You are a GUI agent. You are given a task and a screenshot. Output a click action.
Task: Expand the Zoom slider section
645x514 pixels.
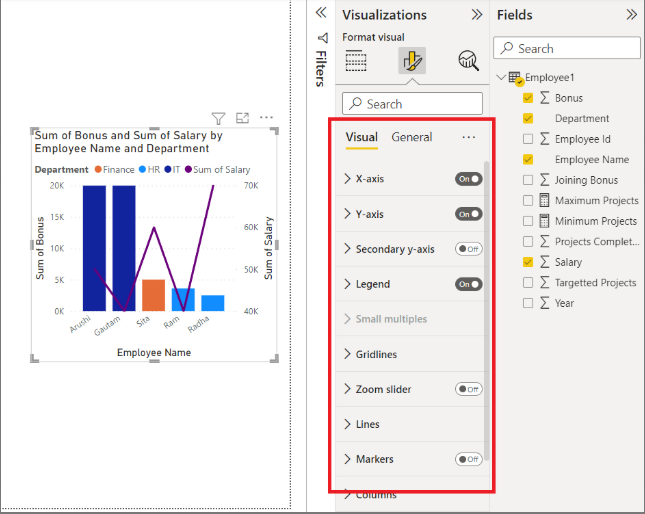pos(348,389)
